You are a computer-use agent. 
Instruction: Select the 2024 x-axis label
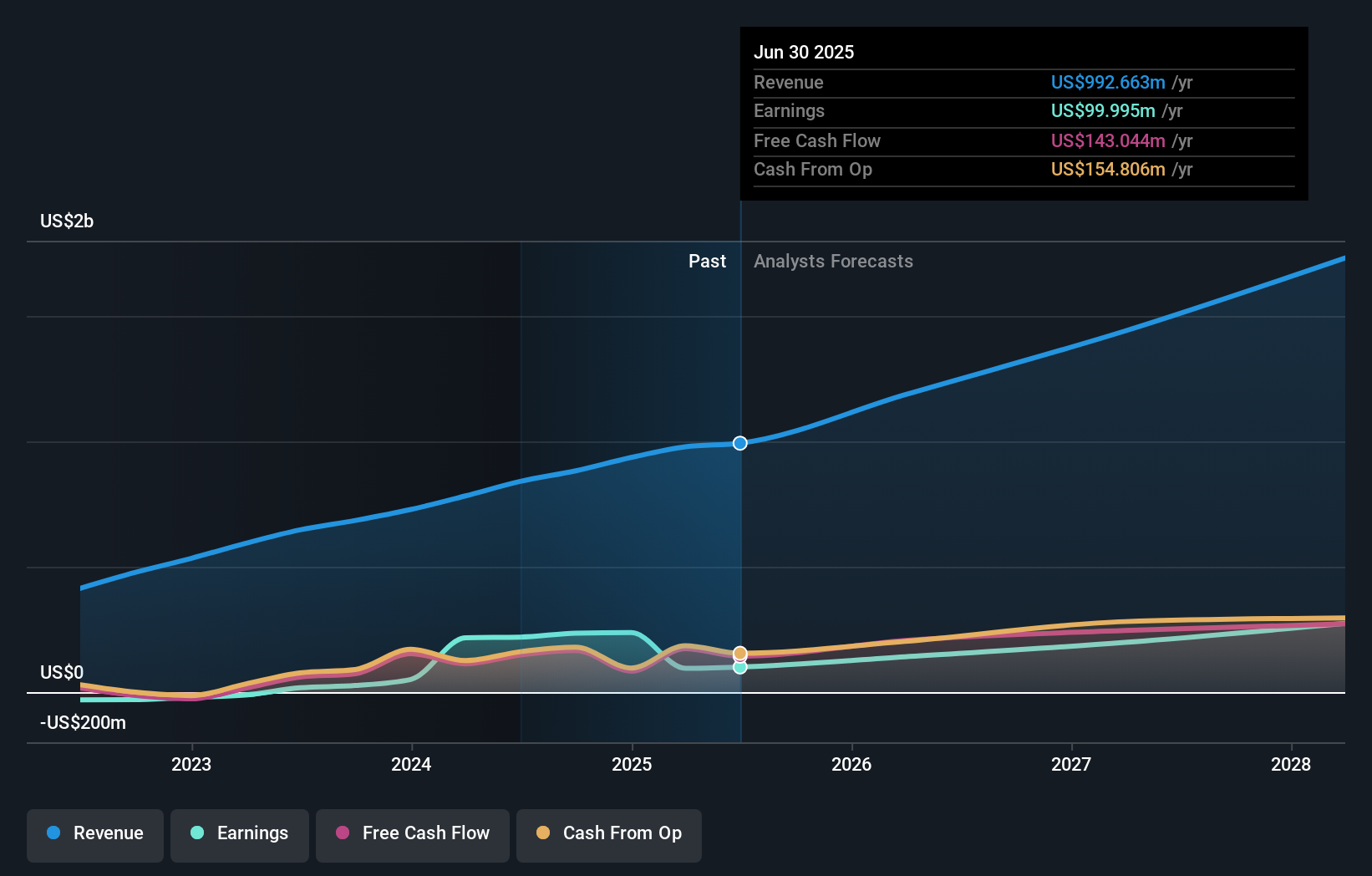tap(411, 764)
